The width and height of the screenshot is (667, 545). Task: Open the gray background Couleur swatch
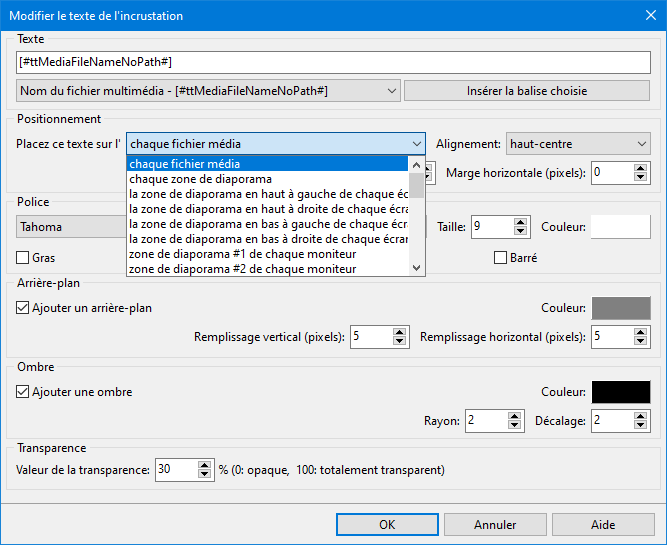621,308
